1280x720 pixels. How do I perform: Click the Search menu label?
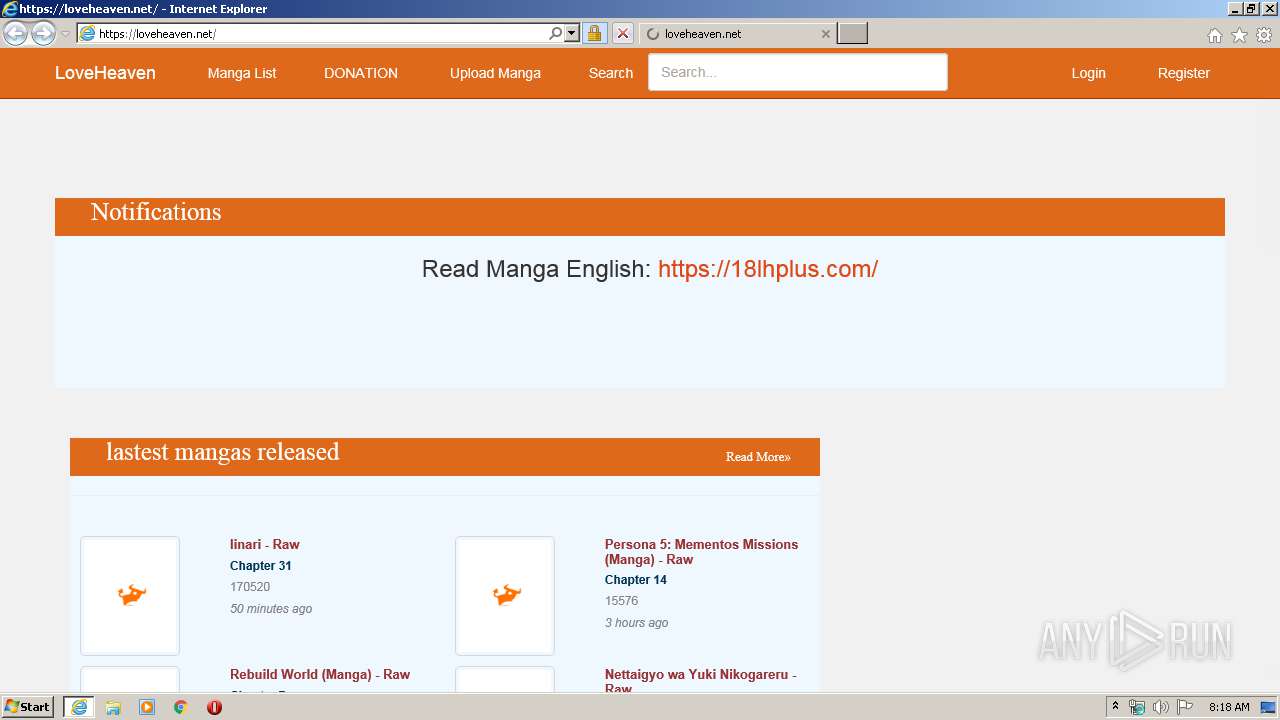tap(611, 73)
